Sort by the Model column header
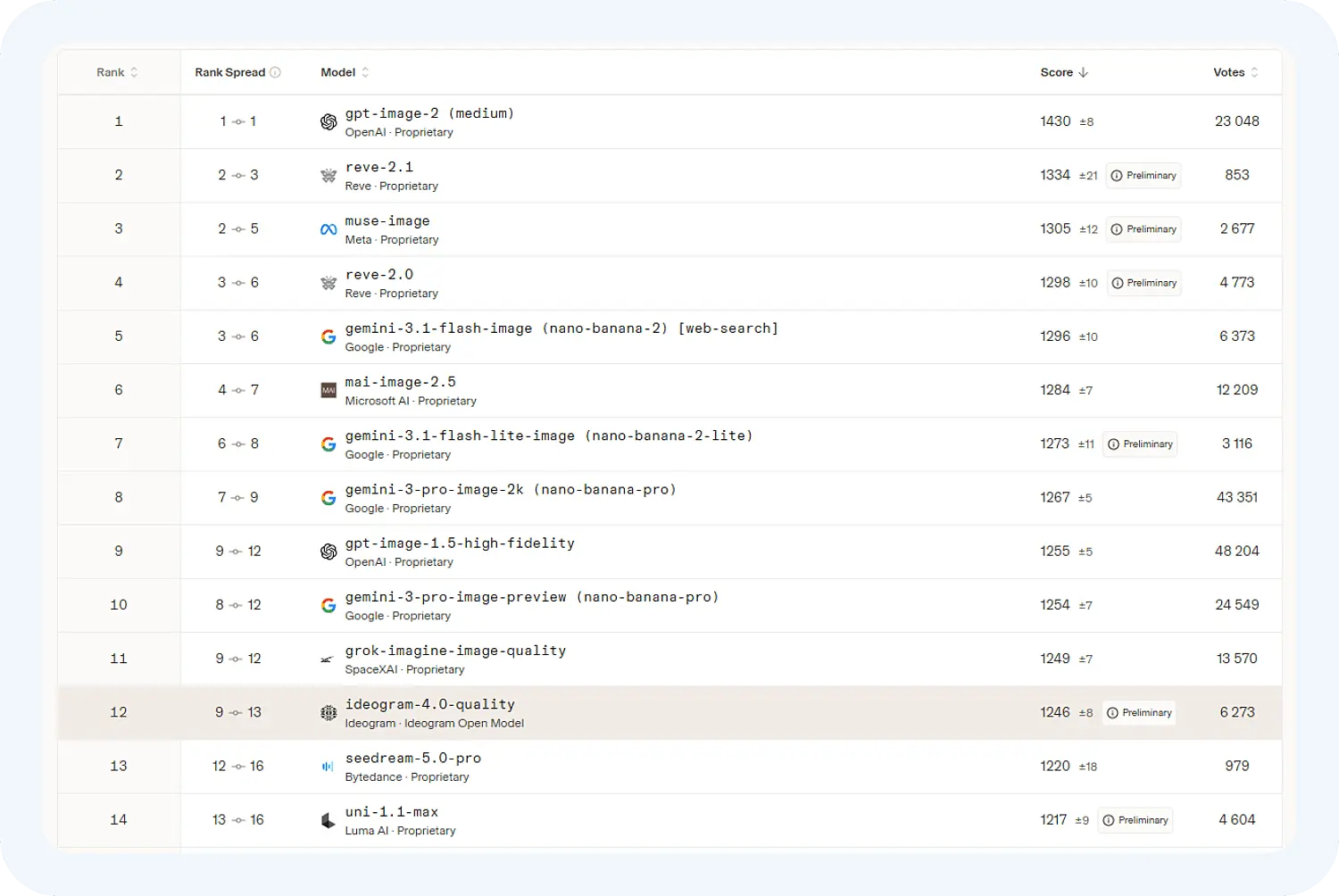Image resolution: width=1339 pixels, height=896 pixels. (345, 72)
